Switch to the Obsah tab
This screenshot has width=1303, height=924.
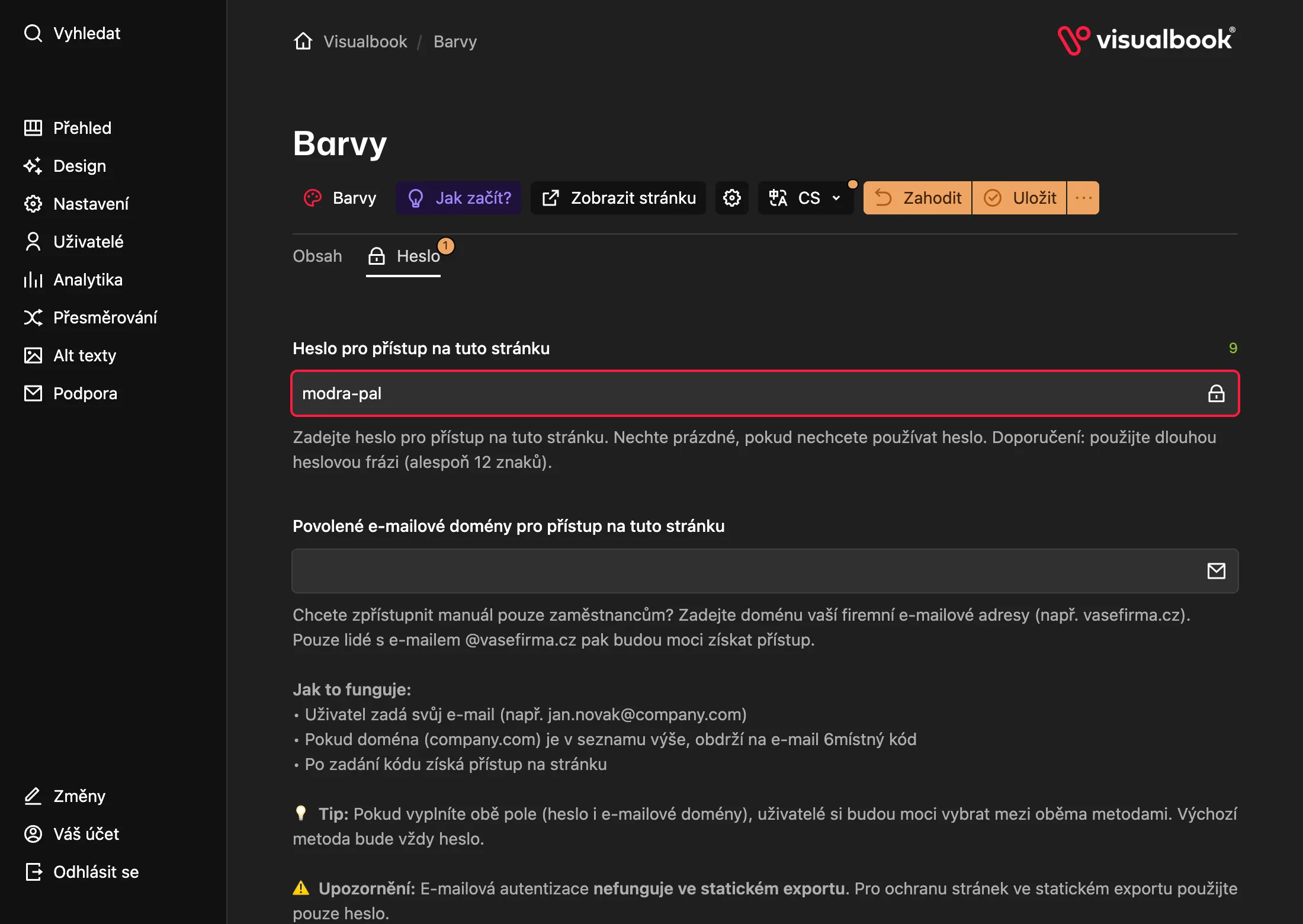317,256
